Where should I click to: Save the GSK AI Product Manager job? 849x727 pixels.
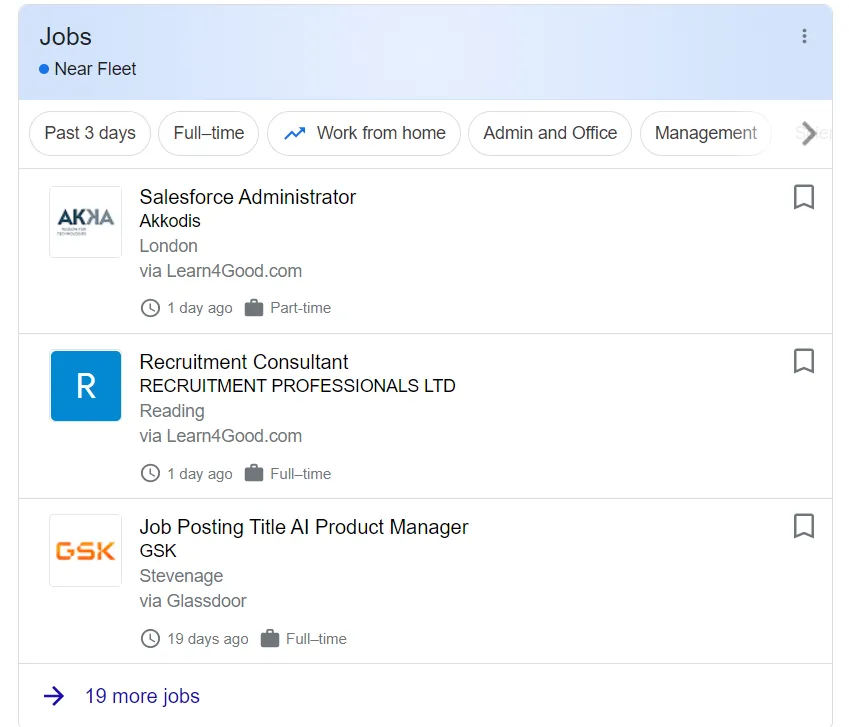coord(804,527)
